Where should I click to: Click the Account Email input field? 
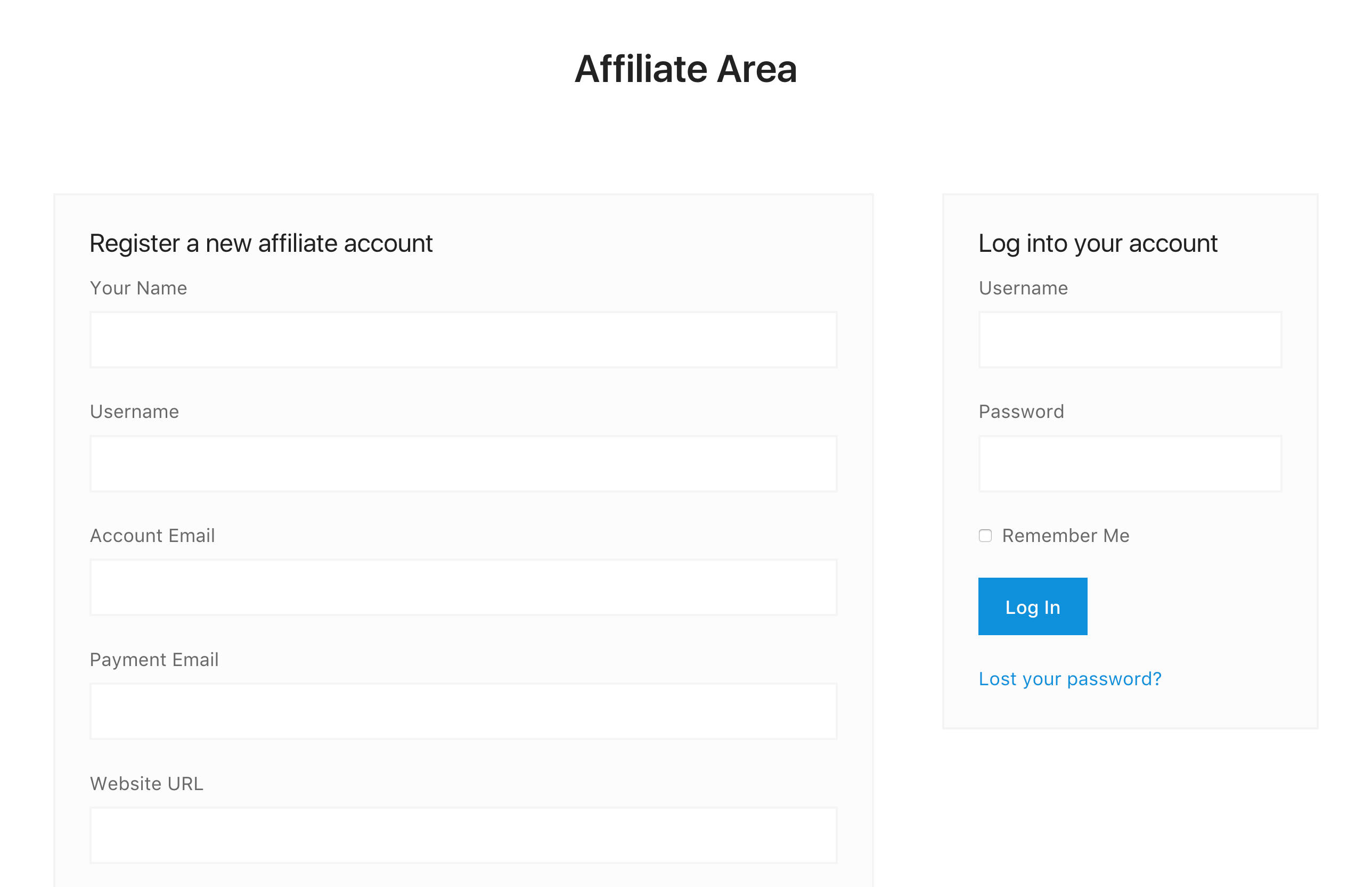coord(463,587)
